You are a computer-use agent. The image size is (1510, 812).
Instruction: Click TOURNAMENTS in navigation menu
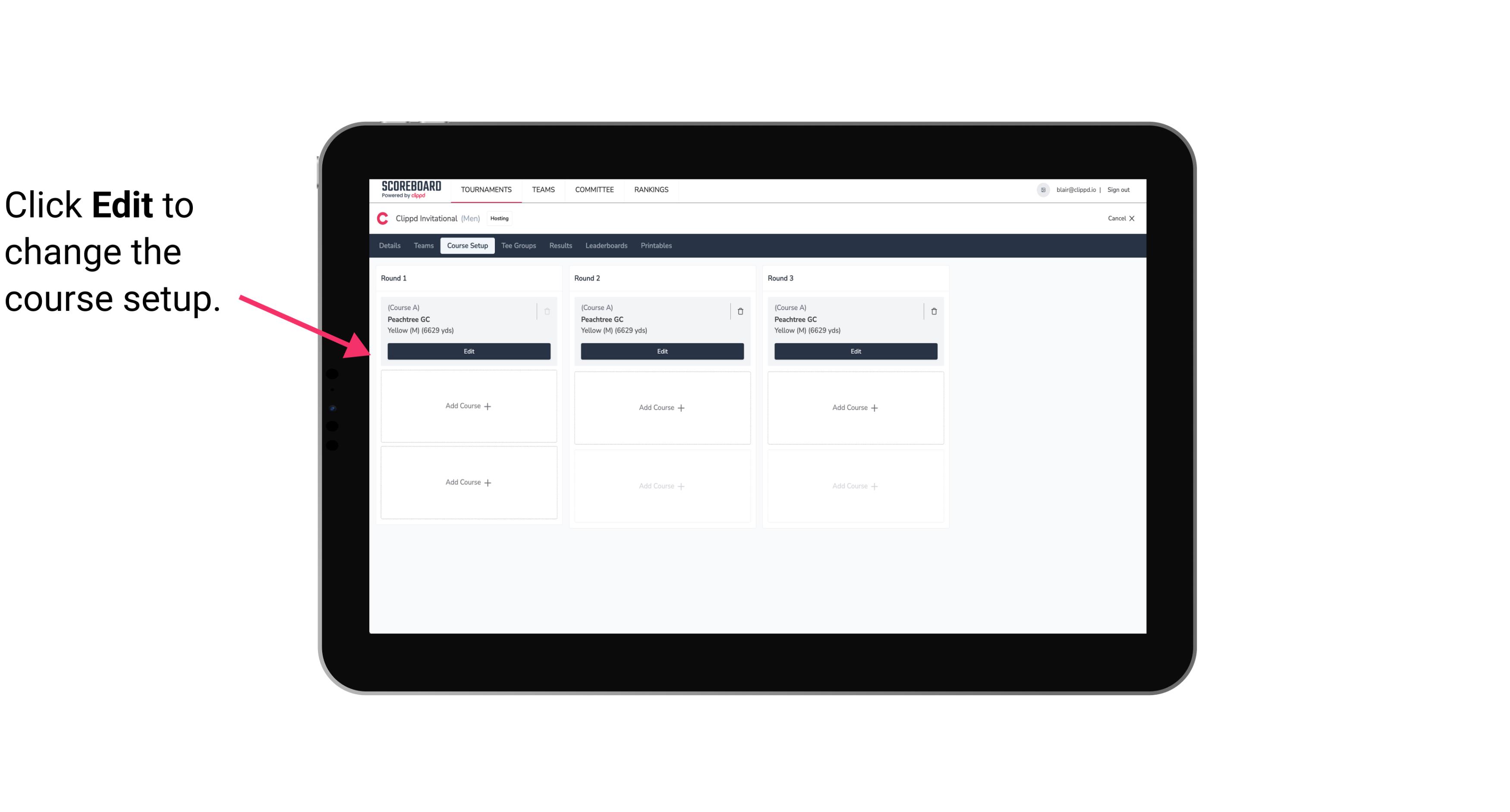487,189
